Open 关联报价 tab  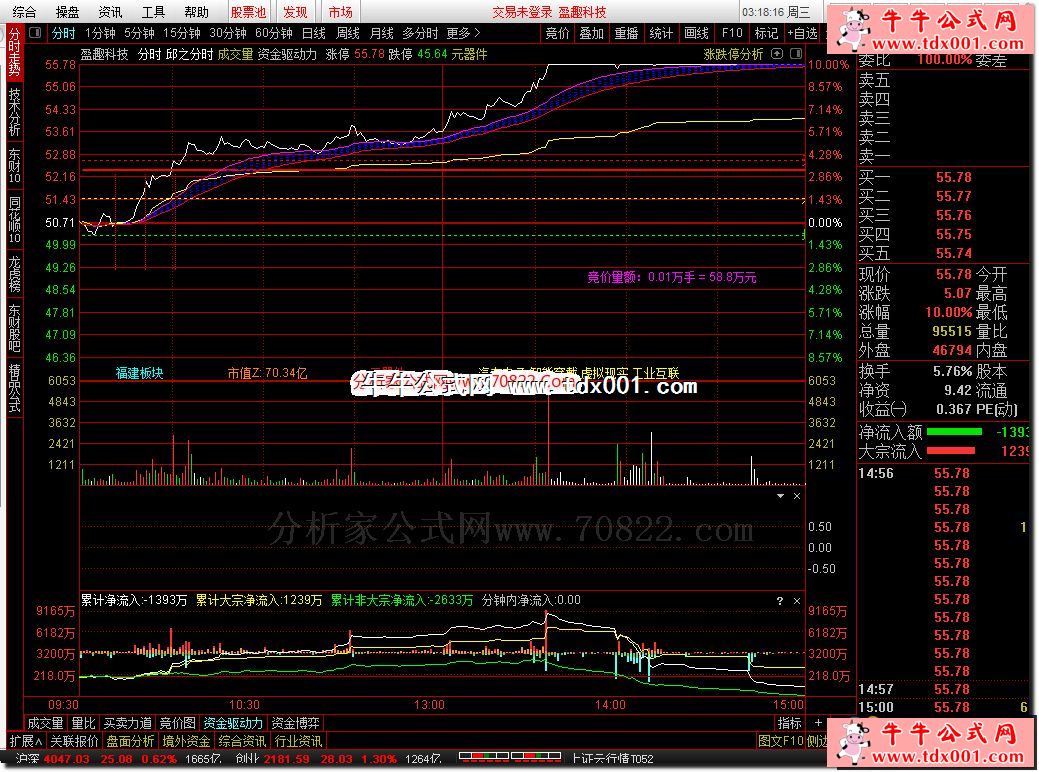click(74, 741)
